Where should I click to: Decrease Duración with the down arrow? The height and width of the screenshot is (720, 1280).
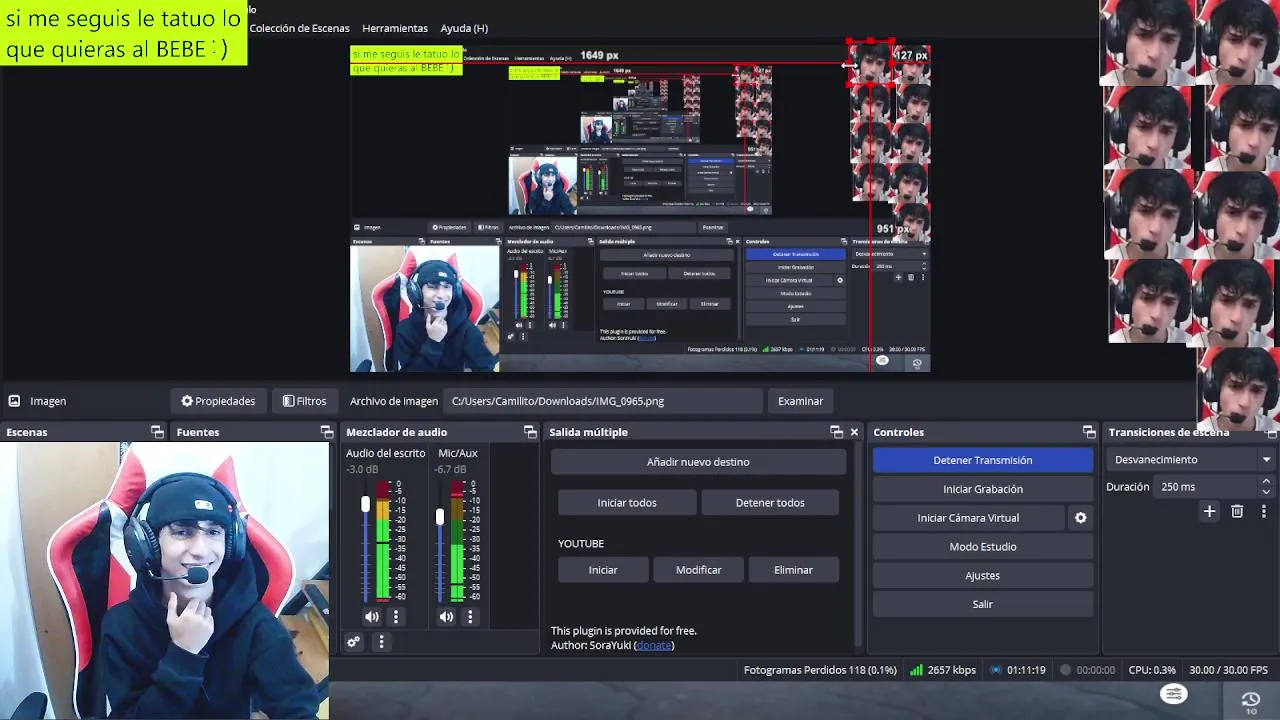click(1266, 492)
